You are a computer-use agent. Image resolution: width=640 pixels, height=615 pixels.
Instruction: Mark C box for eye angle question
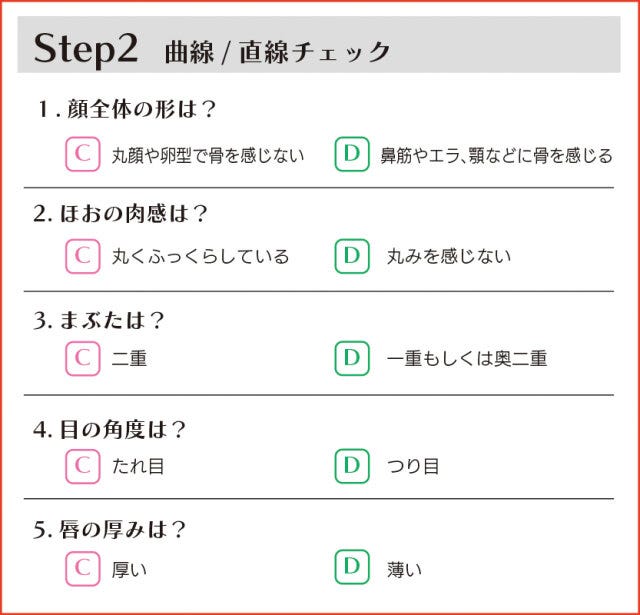point(82,465)
